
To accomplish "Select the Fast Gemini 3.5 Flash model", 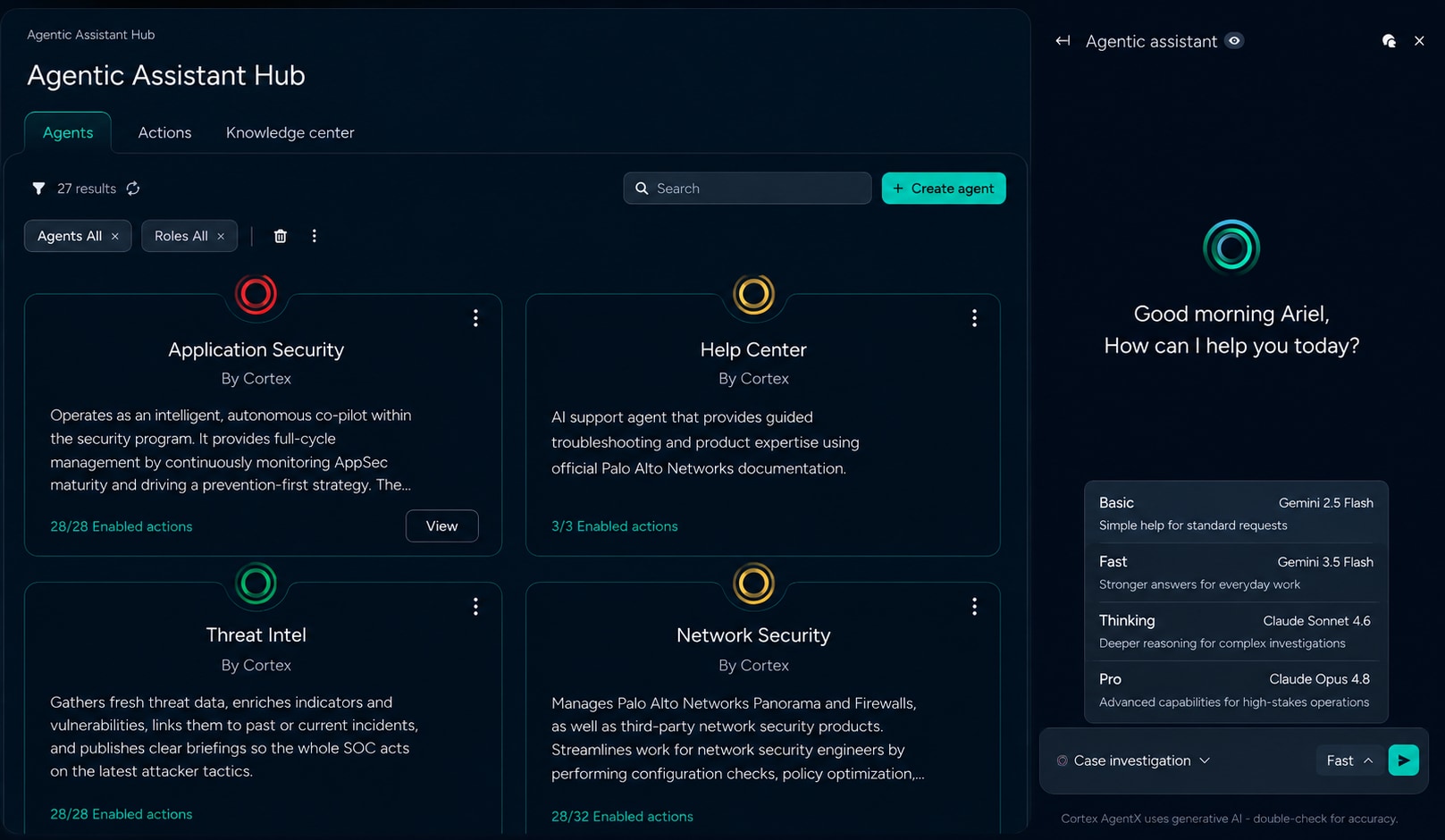I will tap(1236, 573).
